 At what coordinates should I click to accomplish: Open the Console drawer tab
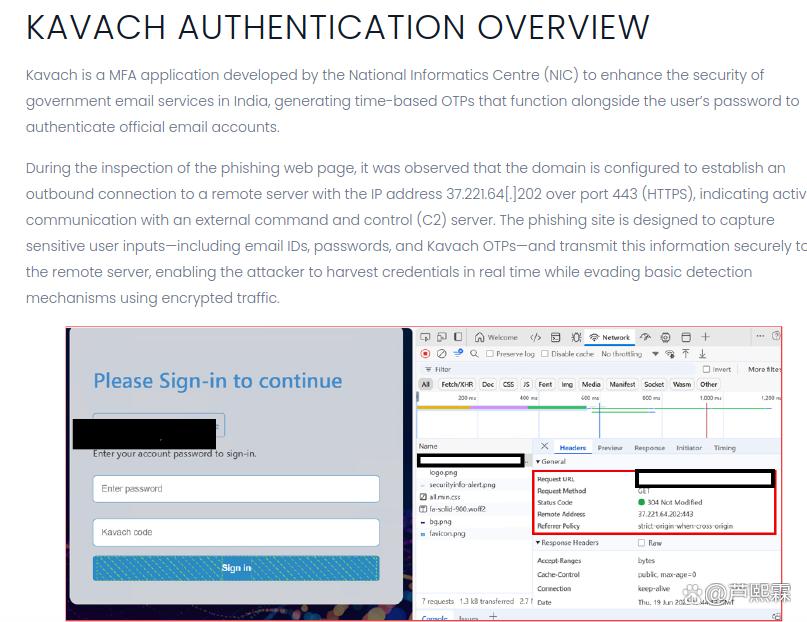point(434,618)
